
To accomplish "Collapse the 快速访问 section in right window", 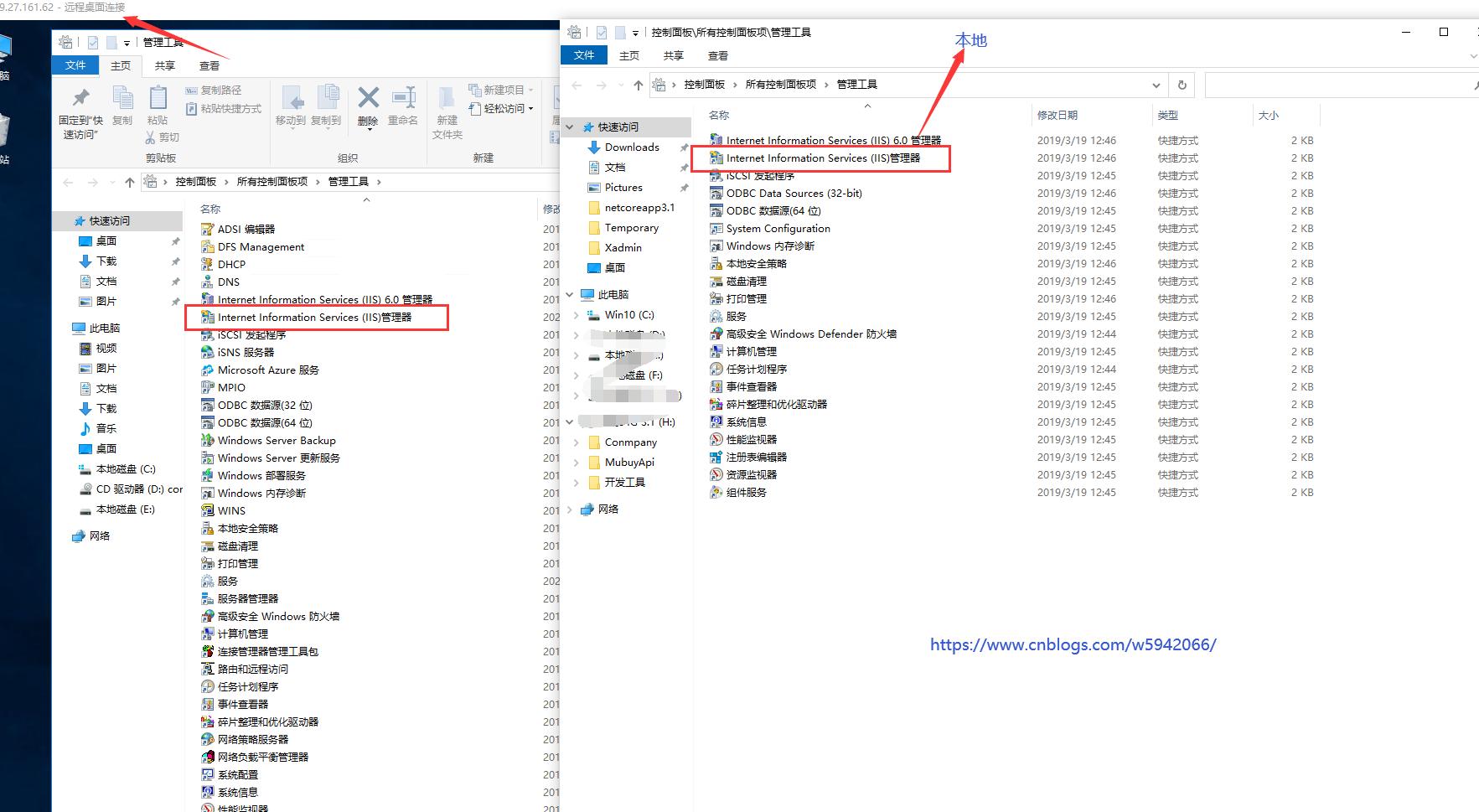I will point(571,127).
